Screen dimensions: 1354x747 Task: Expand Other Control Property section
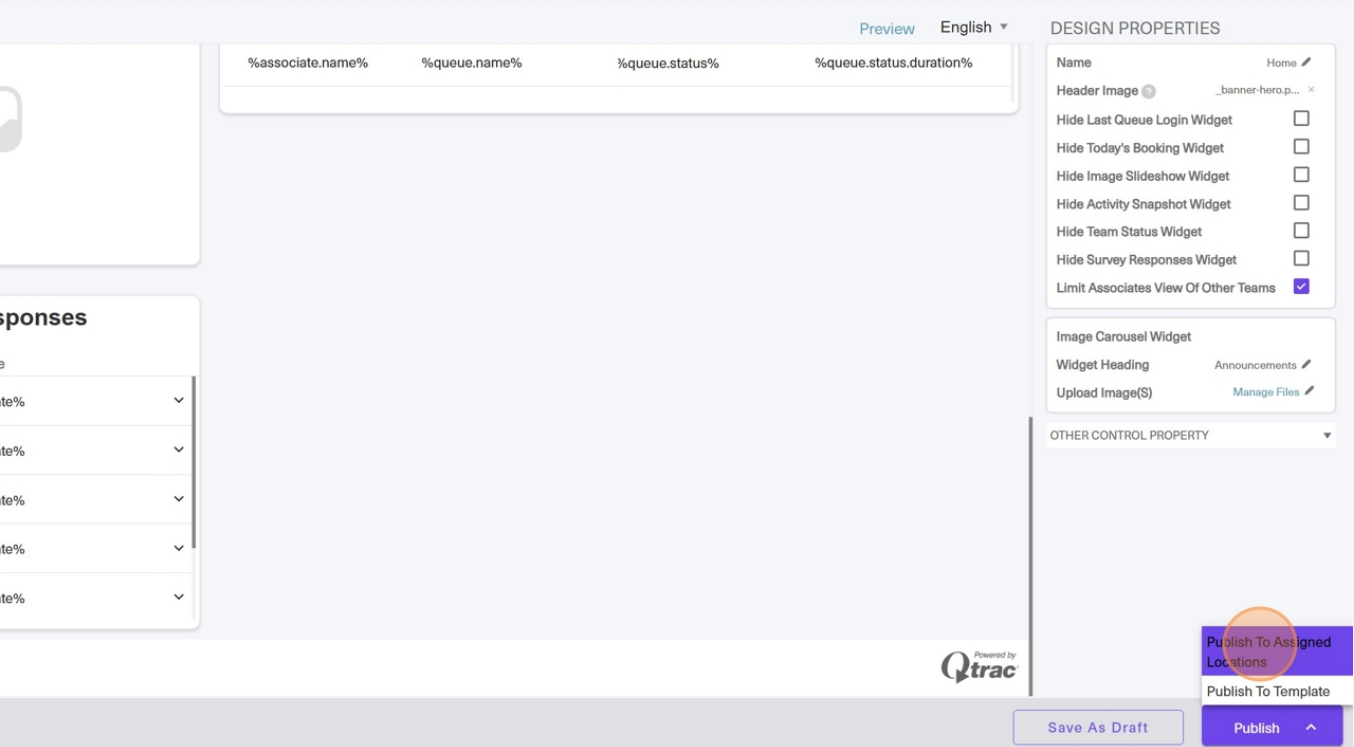pos(1190,435)
